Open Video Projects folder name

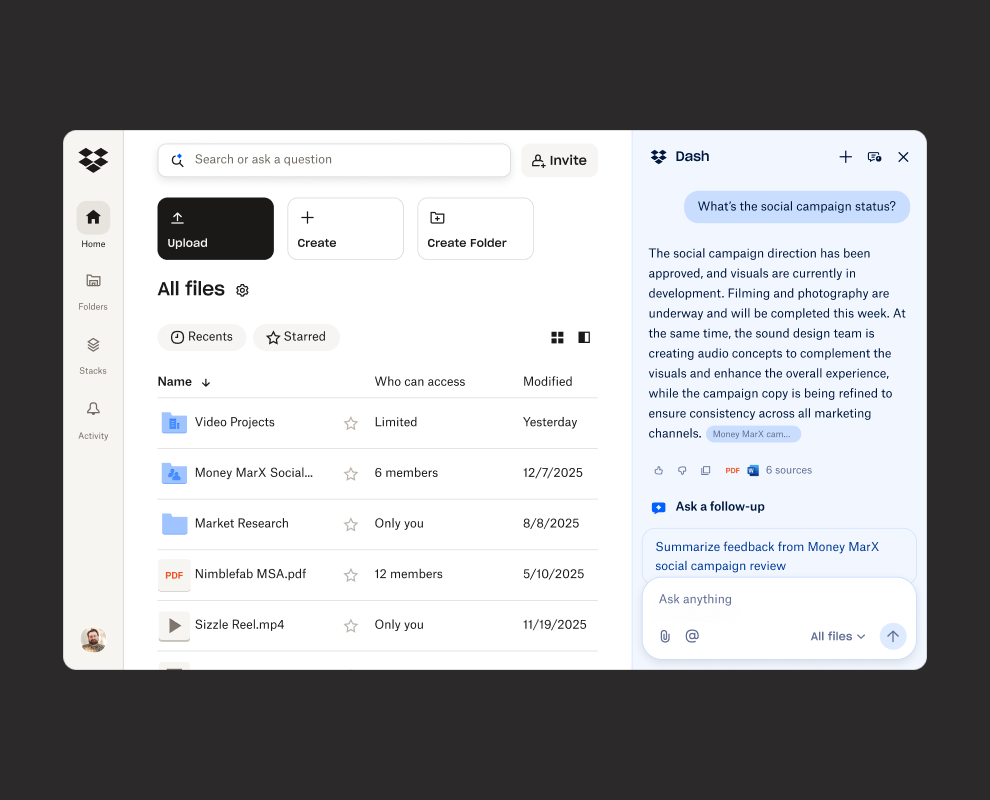pos(234,422)
